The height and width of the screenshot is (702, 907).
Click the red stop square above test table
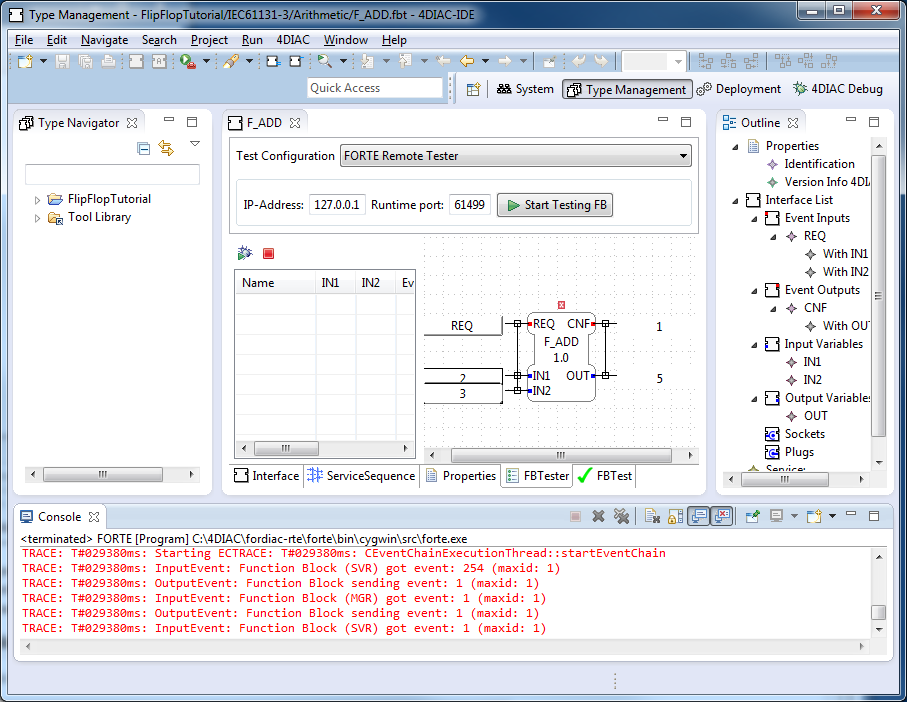tap(268, 253)
